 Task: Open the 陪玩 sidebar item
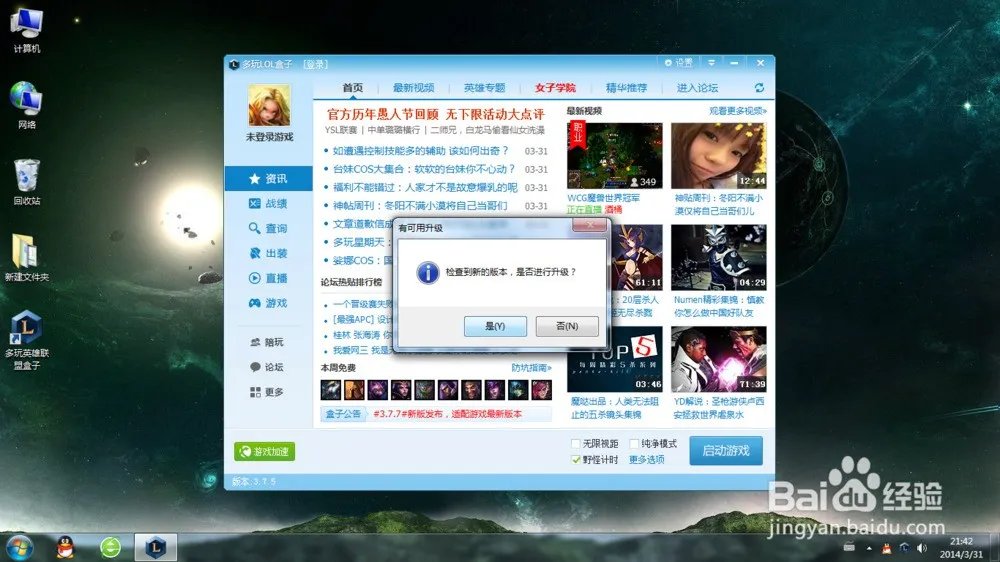pyautogui.click(x=267, y=343)
